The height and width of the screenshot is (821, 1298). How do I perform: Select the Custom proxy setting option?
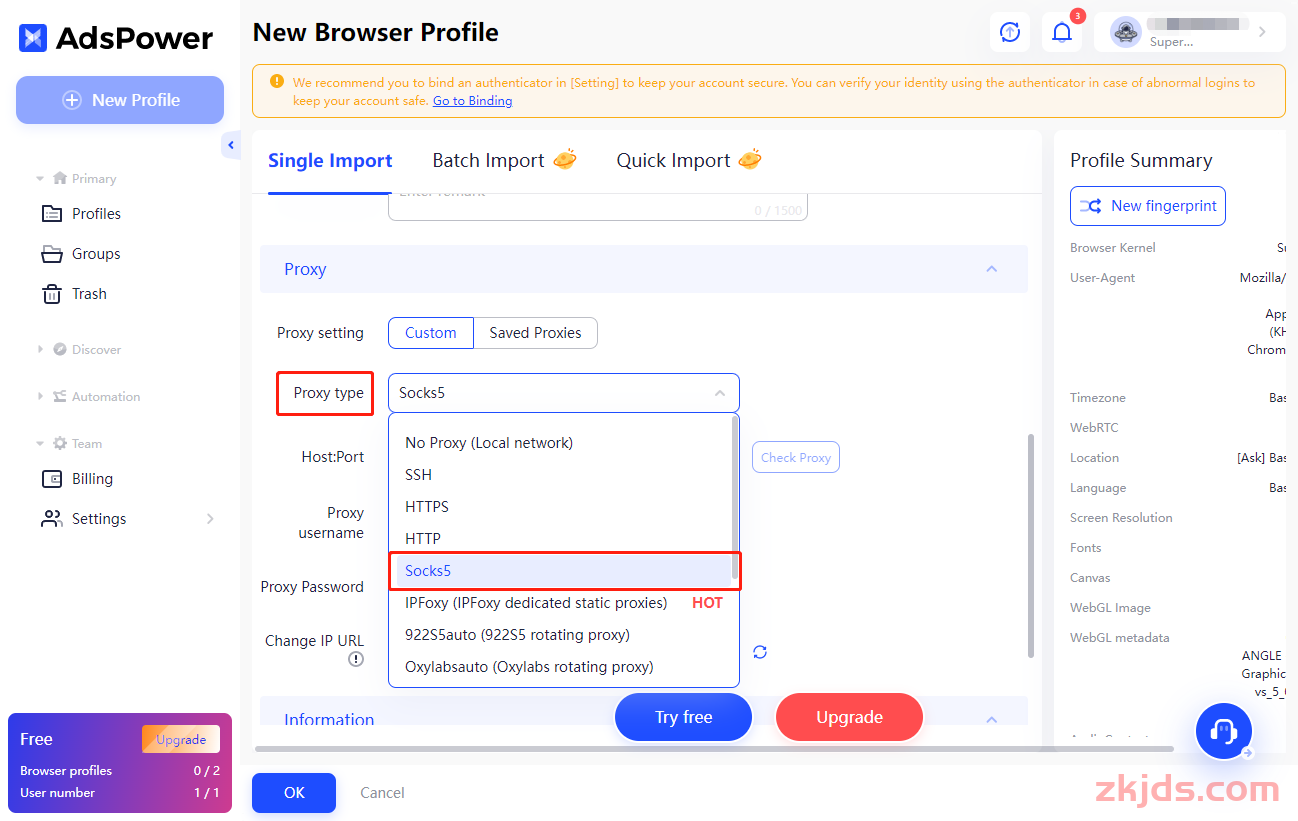[431, 333]
